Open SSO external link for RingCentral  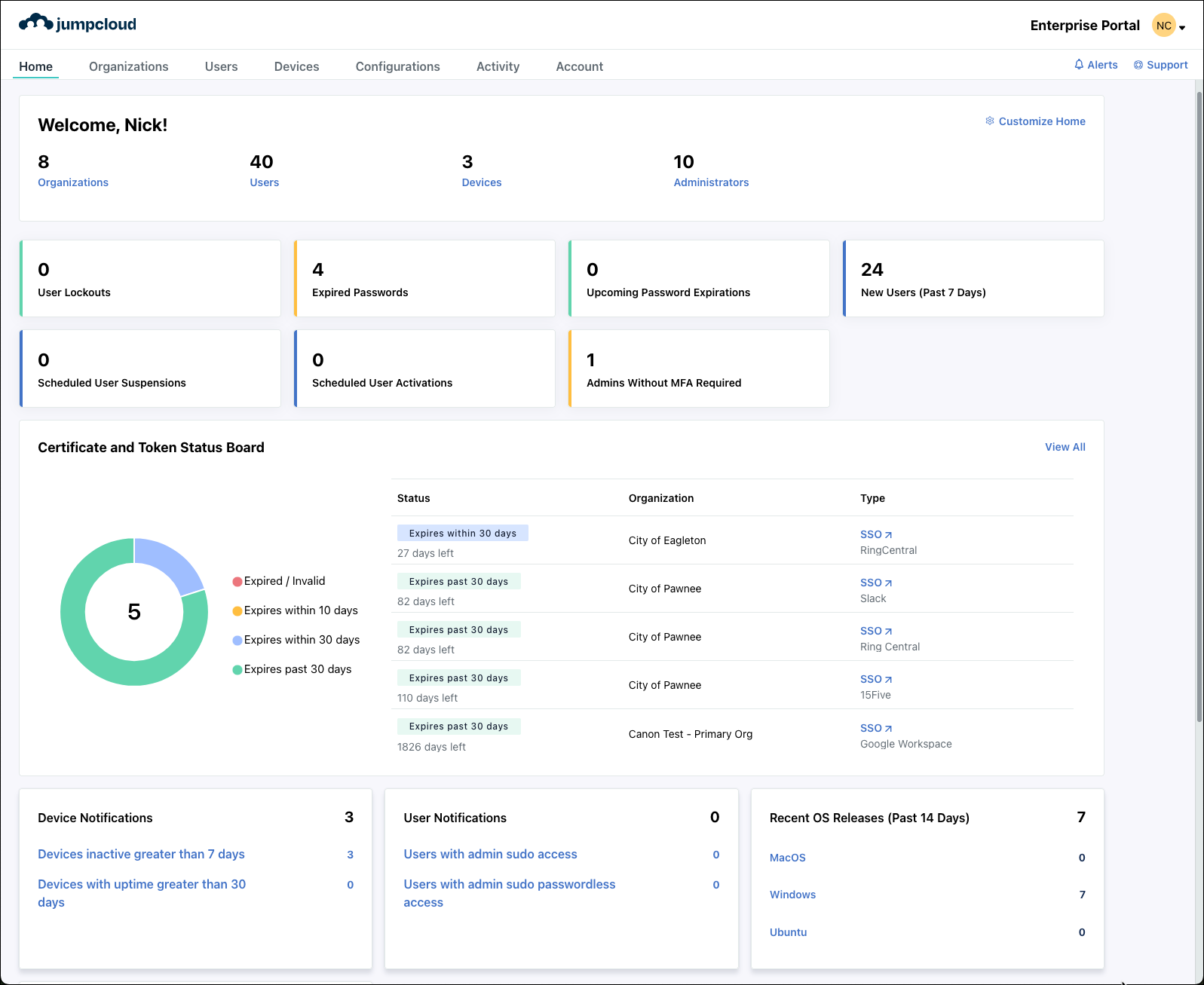pos(876,534)
